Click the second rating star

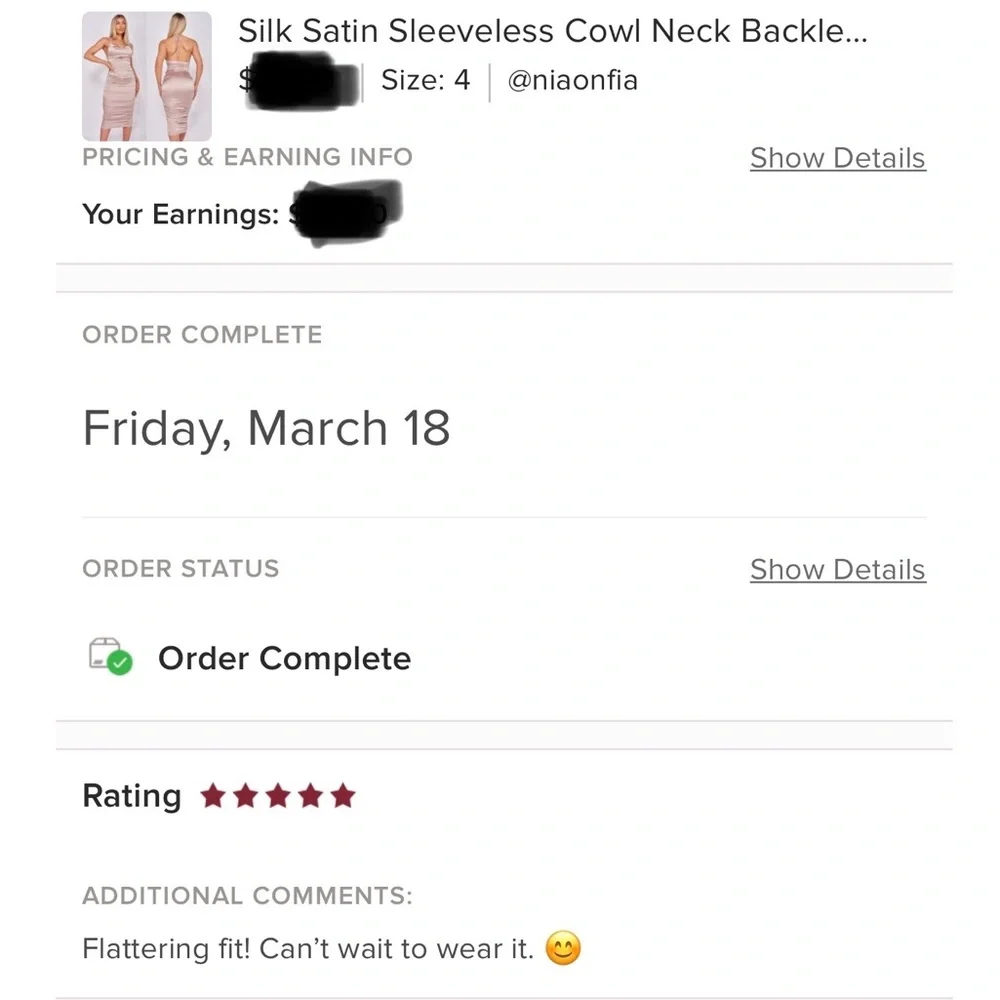[x=245, y=797]
